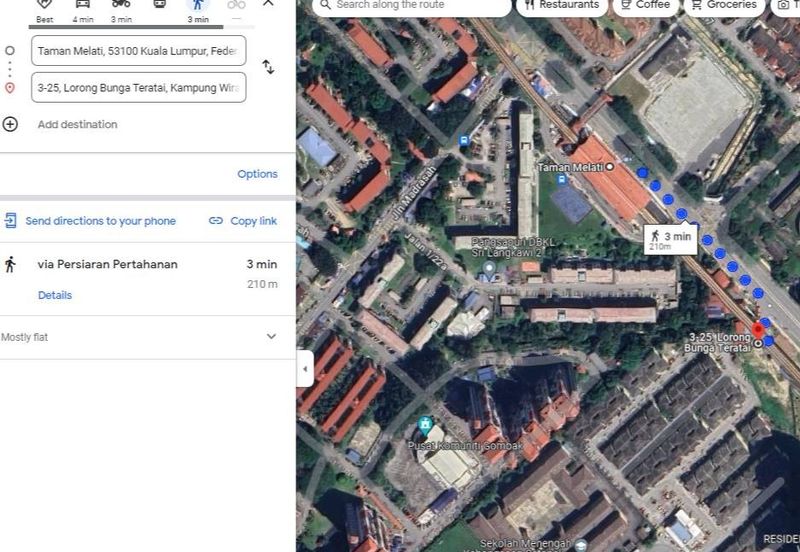Edit the Lorong Bunga Teratai destination field
Image resolution: width=800 pixels, height=552 pixels.
[x=138, y=87]
